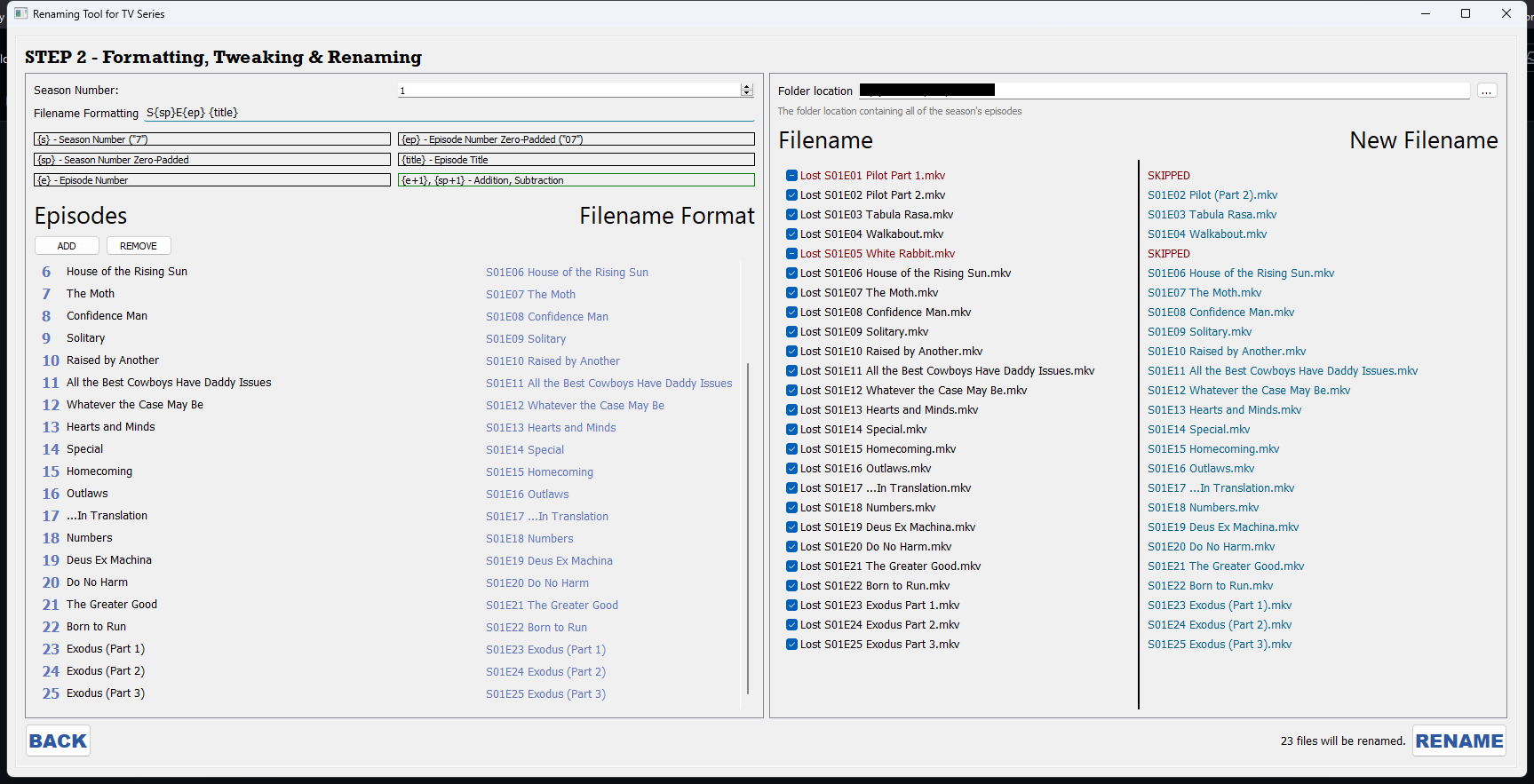This screenshot has width=1534, height=784.
Task: Toggle checkbox for Lost S01E21 The Greater Good.mkv
Action: click(791, 566)
